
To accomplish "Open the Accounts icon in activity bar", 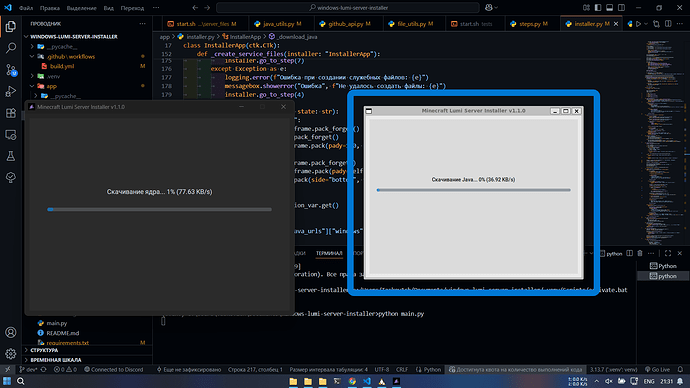I will point(11,333).
